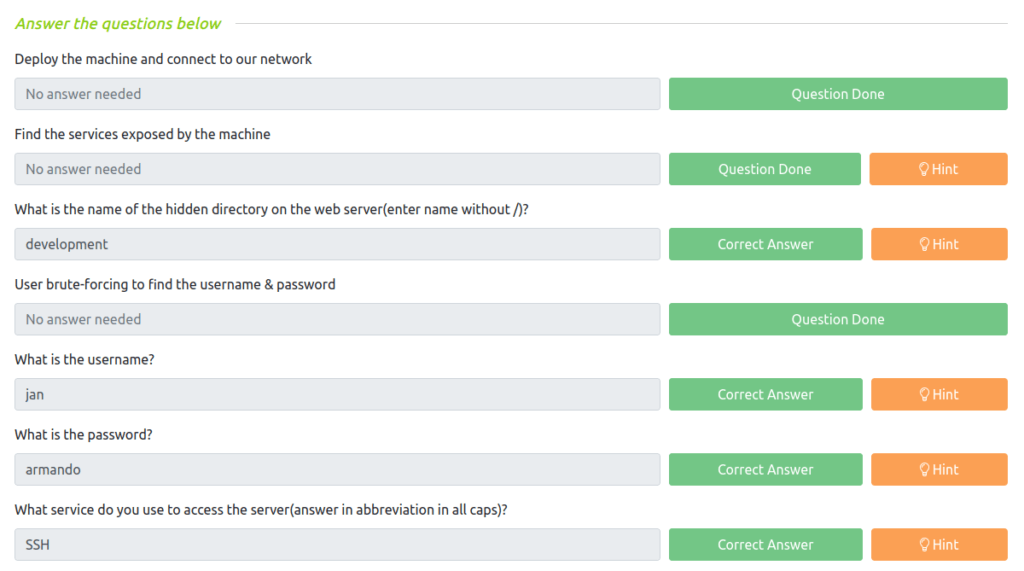Focus the password field containing armando
Image resolution: width=1024 pixels, height=571 pixels.
[337, 470]
